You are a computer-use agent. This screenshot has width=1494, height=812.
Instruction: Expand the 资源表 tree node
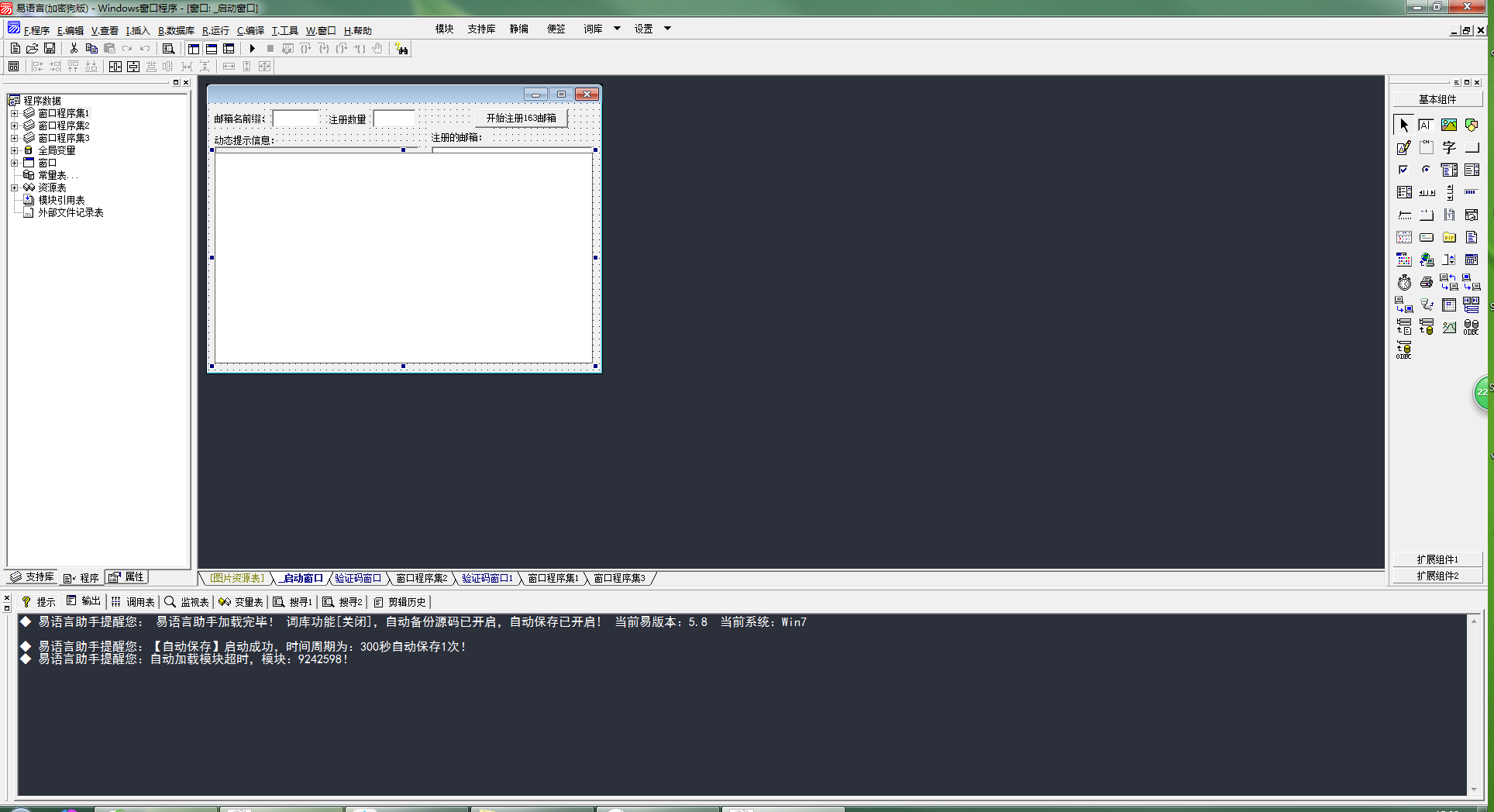tap(14, 188)
